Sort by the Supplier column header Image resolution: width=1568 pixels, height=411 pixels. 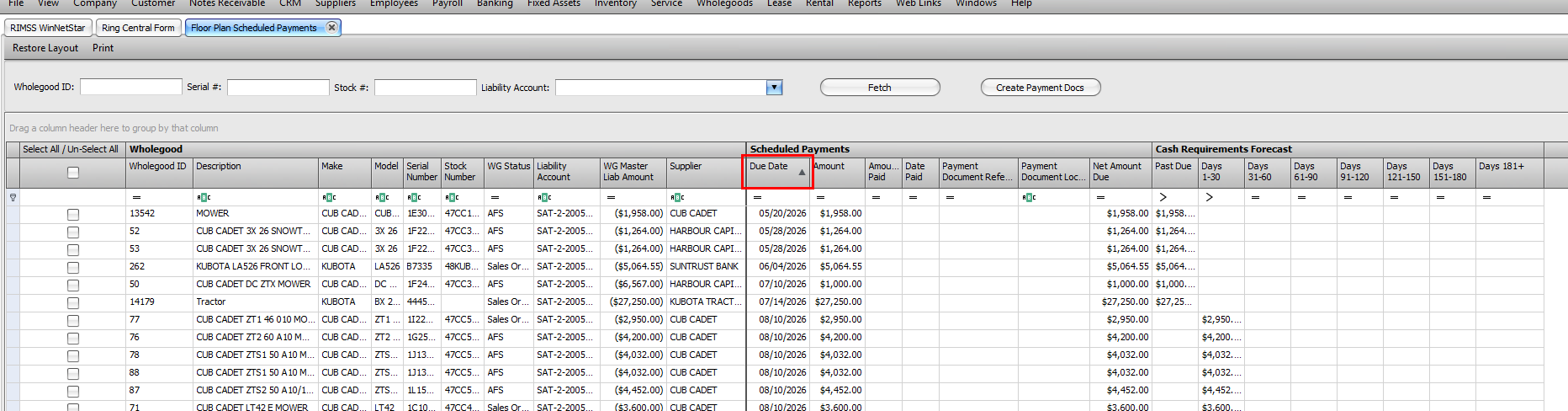click(706, 172)
